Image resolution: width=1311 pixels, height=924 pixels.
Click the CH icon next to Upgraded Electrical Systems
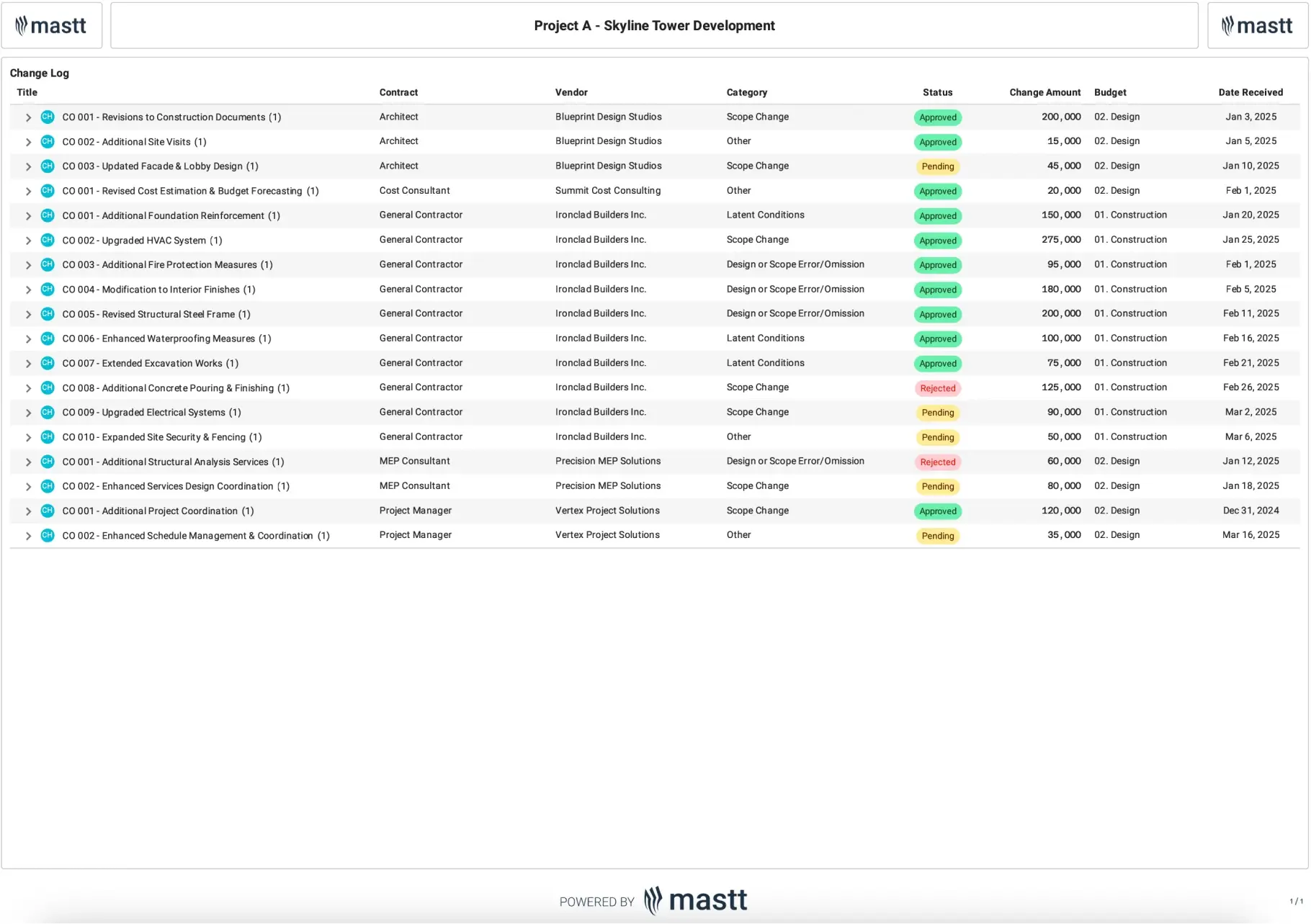[x=48, y=412]
